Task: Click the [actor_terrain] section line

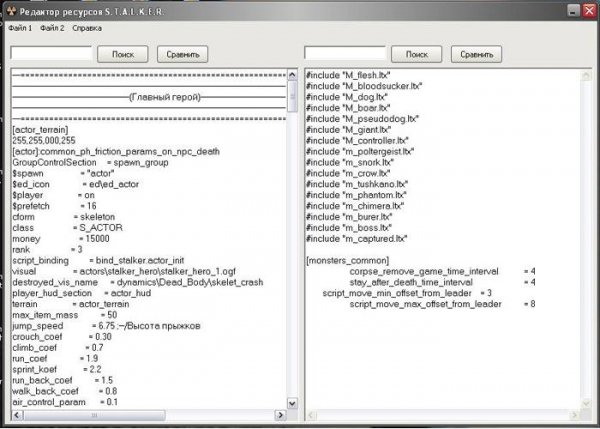Action: click(x=40, y=130)
